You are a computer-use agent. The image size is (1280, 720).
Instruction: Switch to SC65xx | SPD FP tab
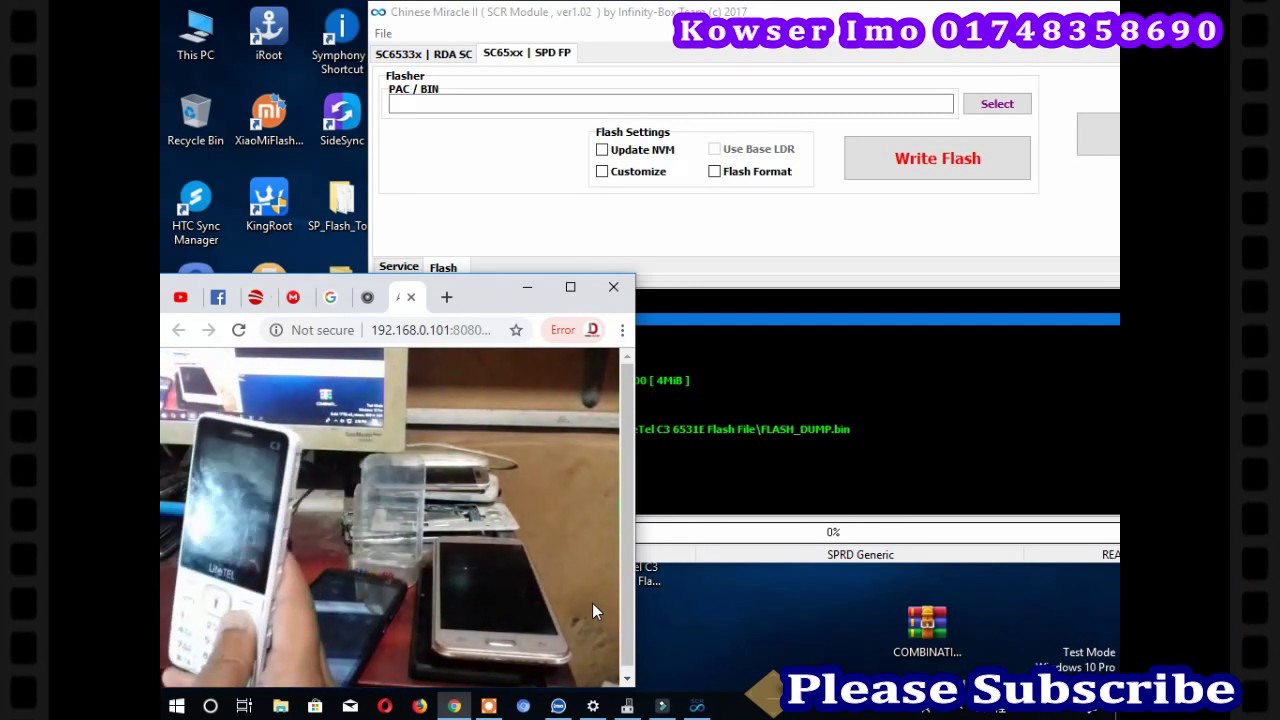click(x=527, y=53)
